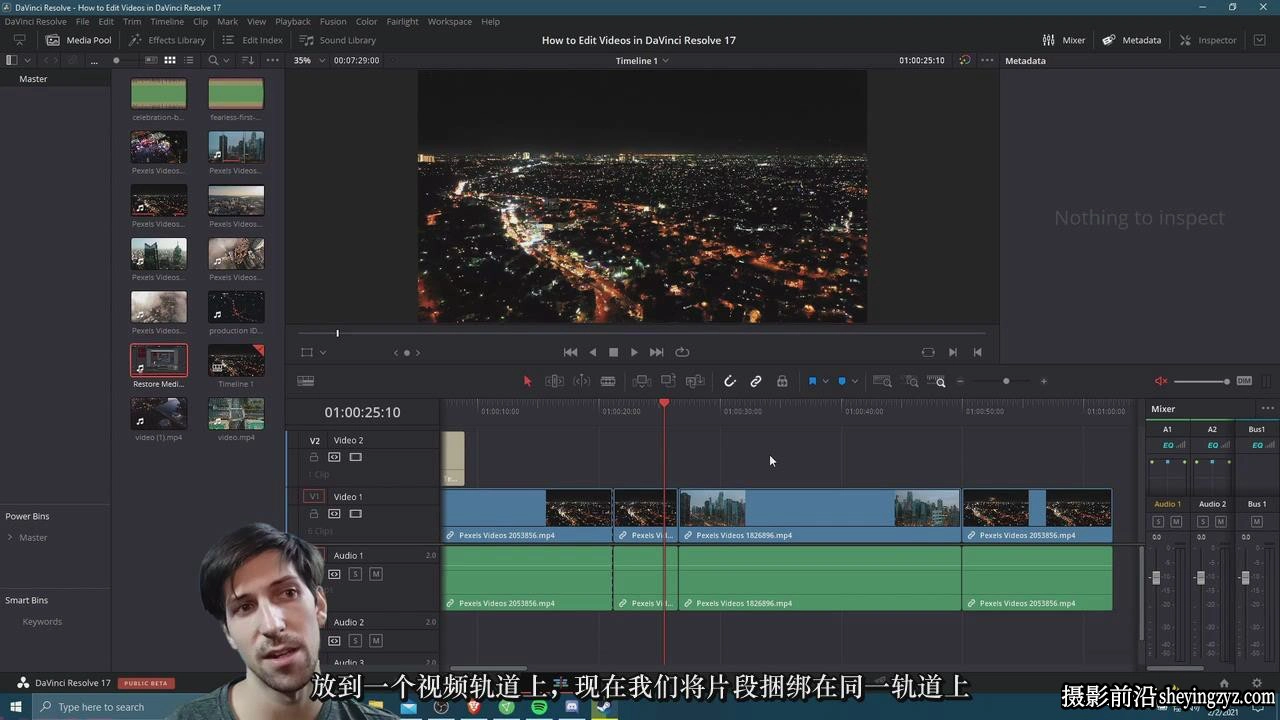The image size is (1280, 720).
Task: Open Timeline View Options icon
Action: coord(306,381)
